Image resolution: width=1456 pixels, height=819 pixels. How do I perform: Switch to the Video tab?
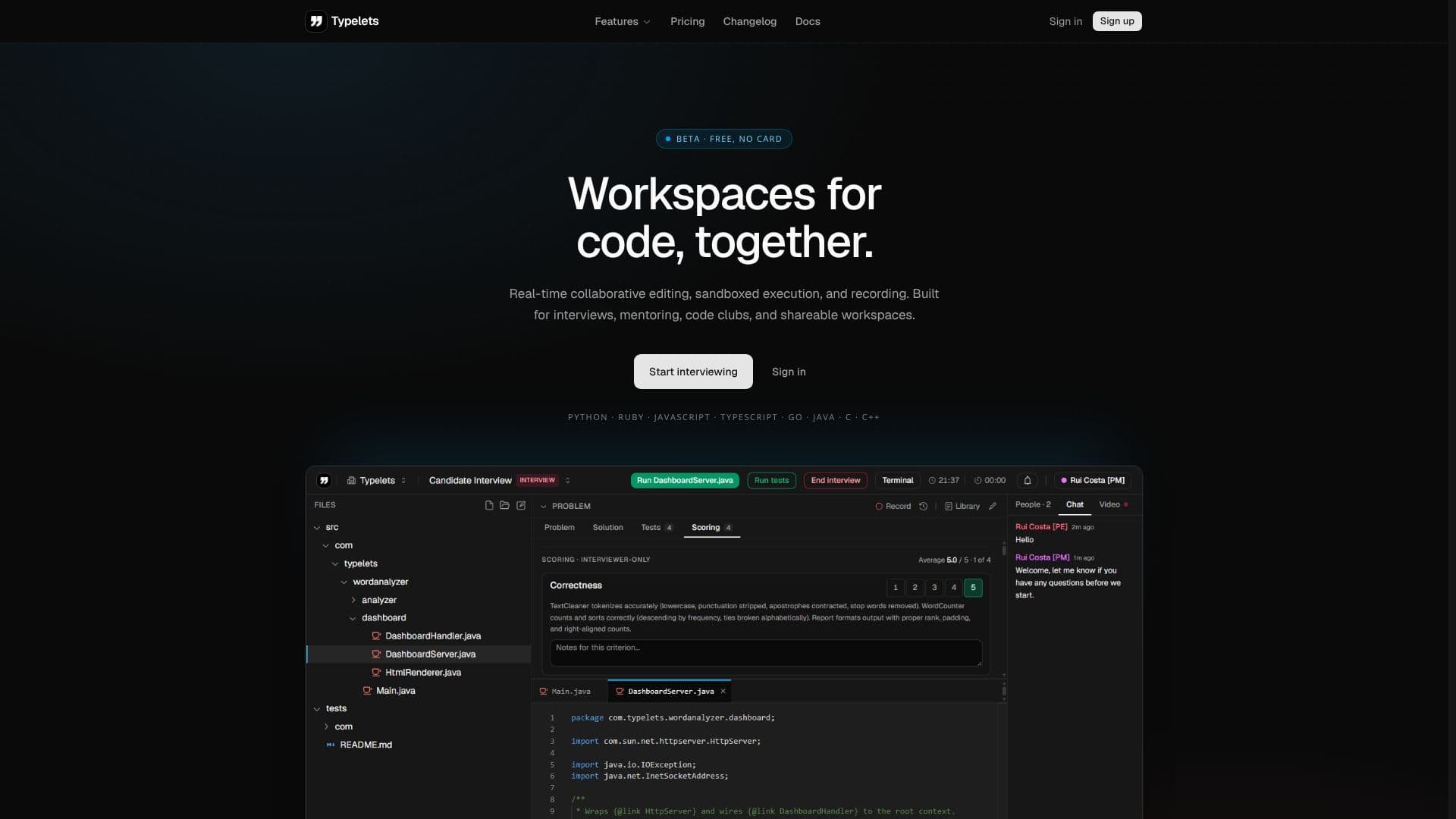[x=1113, y=504]
